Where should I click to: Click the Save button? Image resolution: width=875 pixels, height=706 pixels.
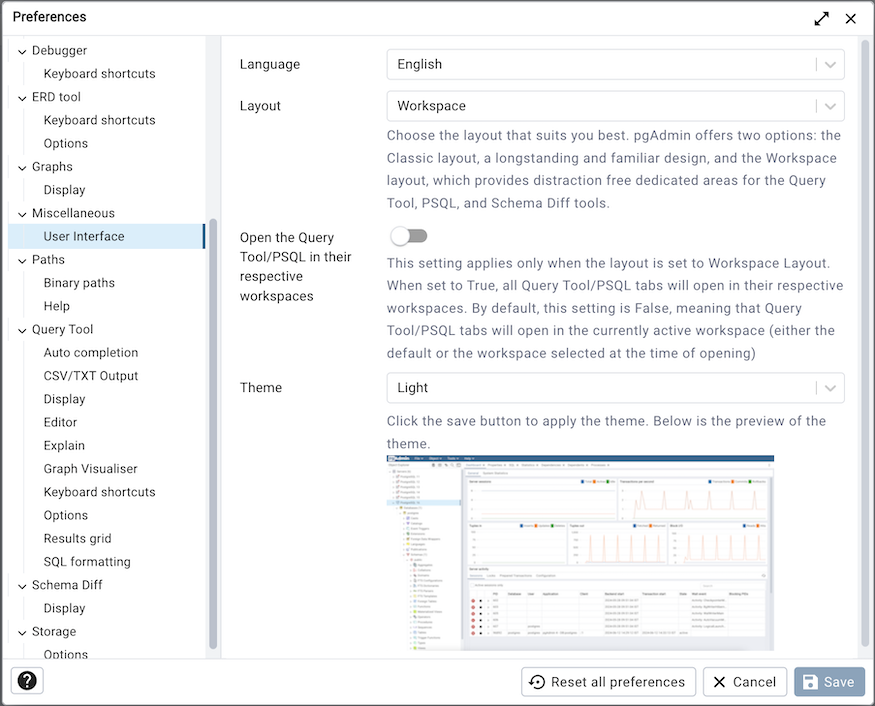[x=829, y=682]
